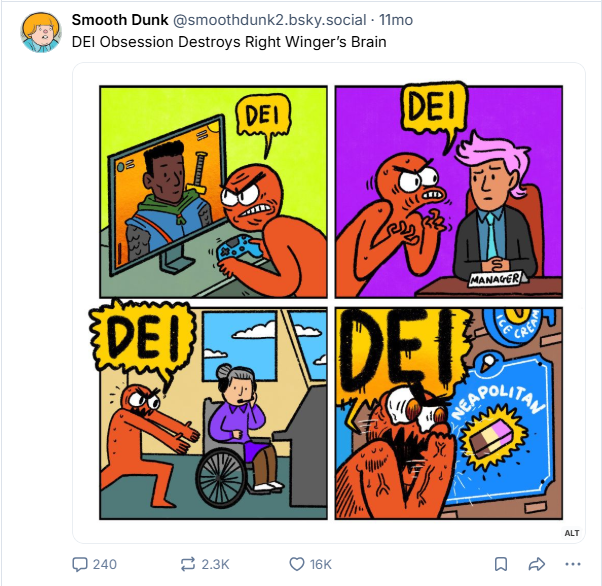This screenshot has height=586, width=602.
Task: Click the comic panel with the MANAGER nameplate
Action: [448, 190]
